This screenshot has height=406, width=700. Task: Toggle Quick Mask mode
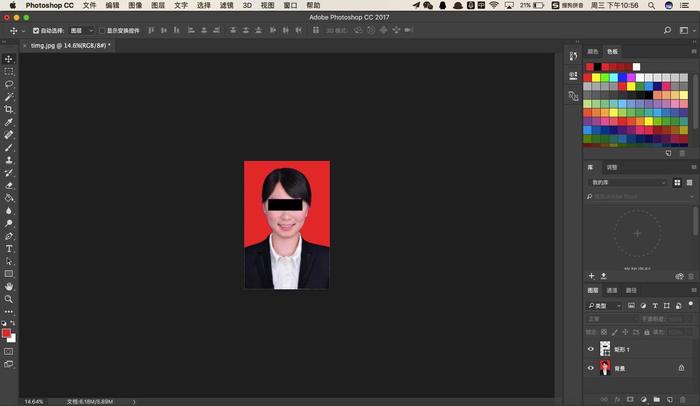[8, 352]
